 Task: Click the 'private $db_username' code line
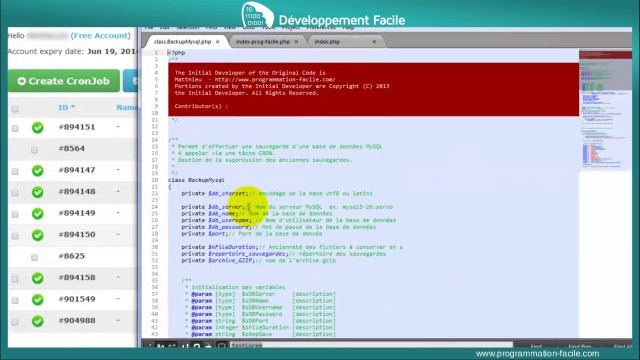click(x=289, y=220)
